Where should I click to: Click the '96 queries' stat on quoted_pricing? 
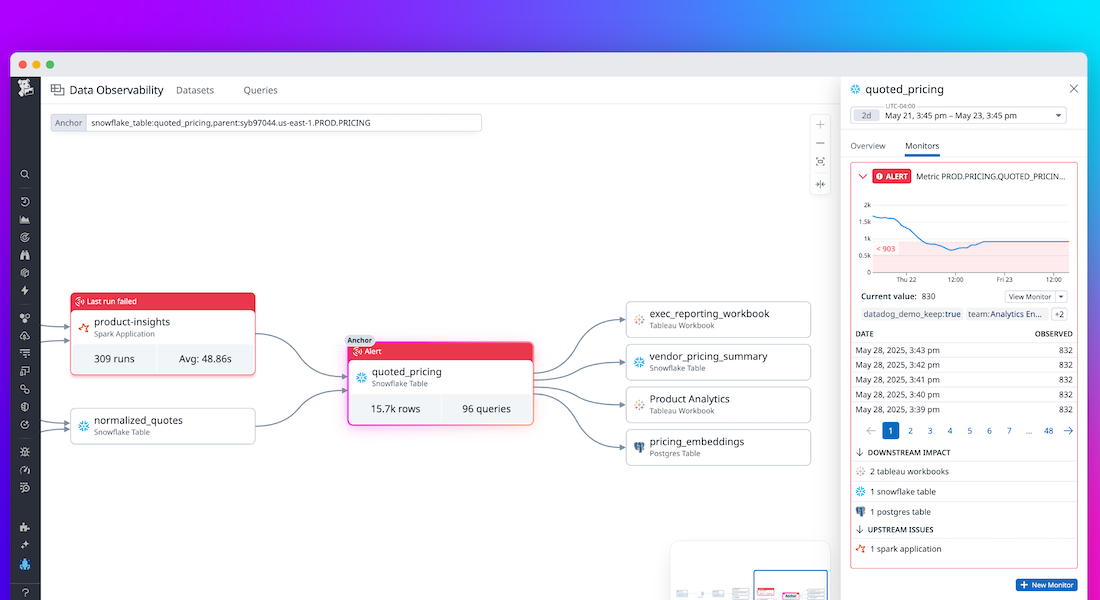tap(486, 408)
